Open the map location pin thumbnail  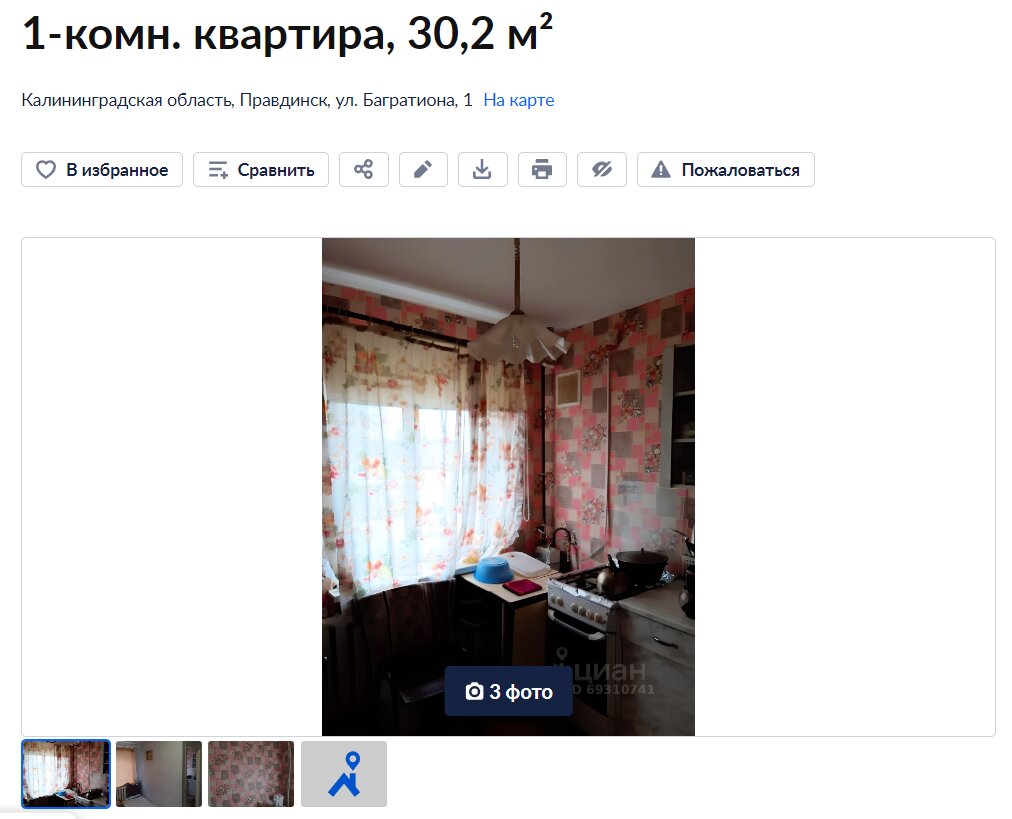click(x=344, y=774)
